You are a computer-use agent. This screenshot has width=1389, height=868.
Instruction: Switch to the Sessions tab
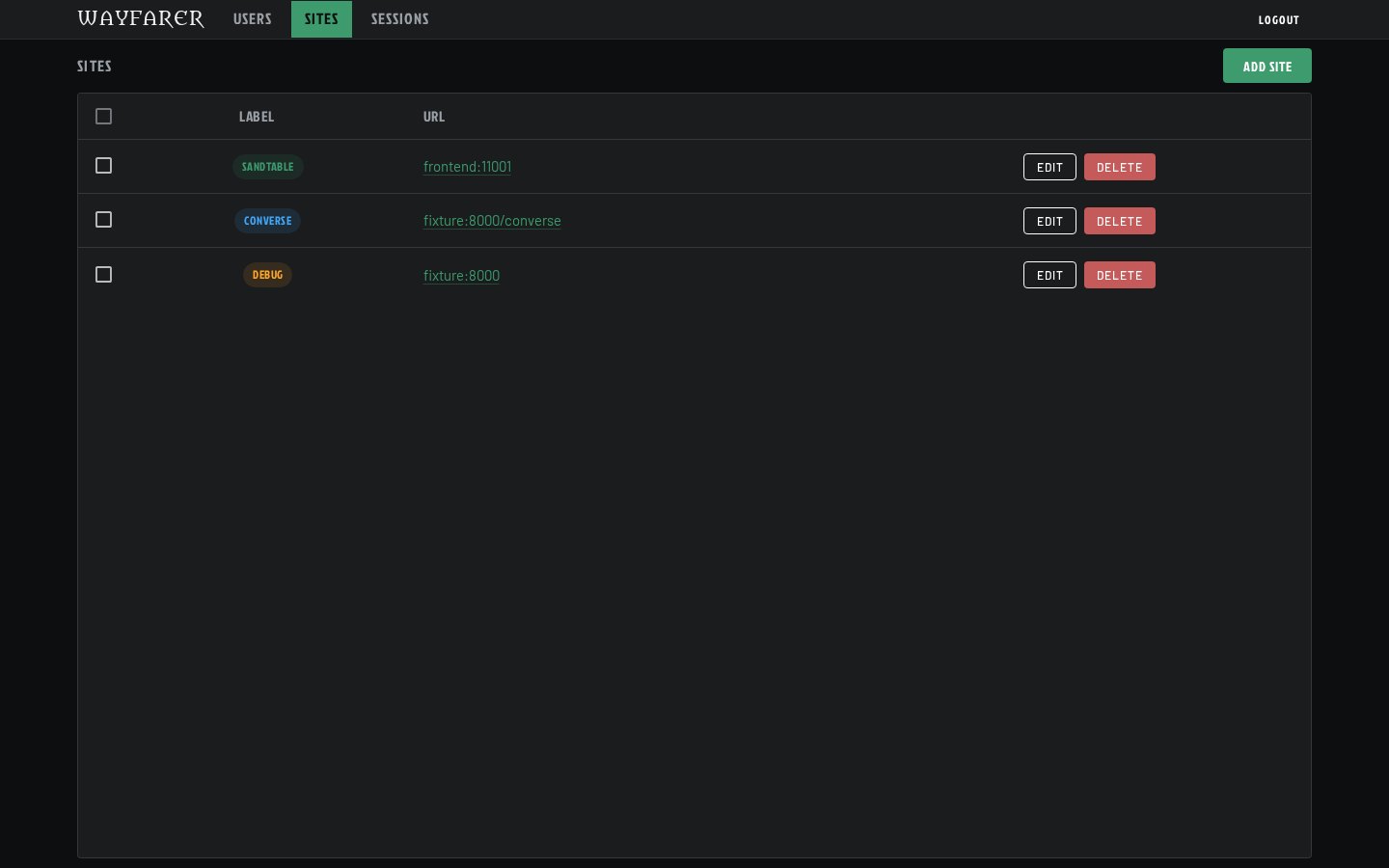point(400,19)
